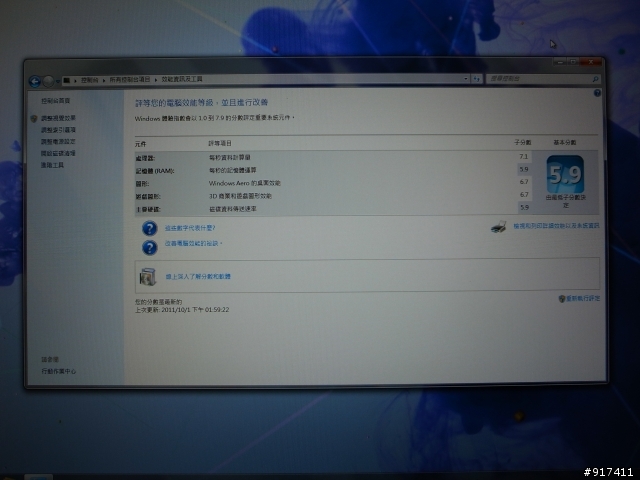Open 進階工具 in the sidebar
This screenshot has height=480, width=640.
[52, 165]
